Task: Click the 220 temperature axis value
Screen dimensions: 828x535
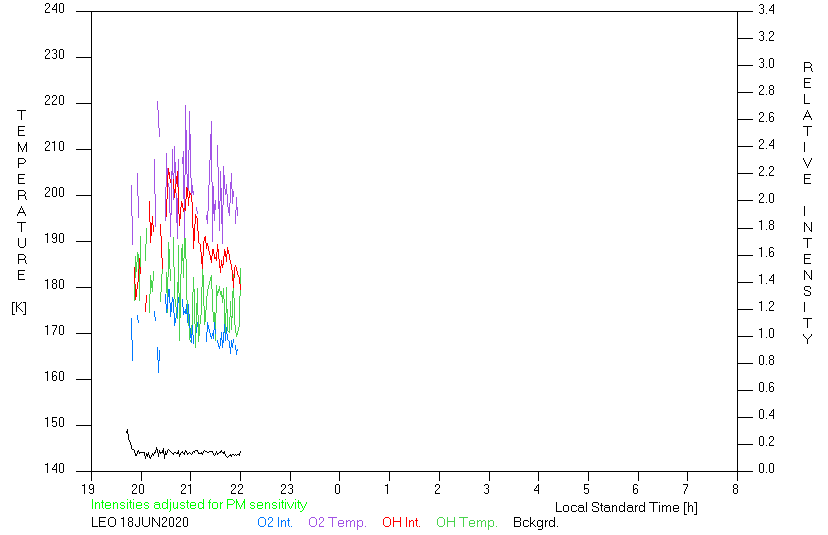Action: 54,100
